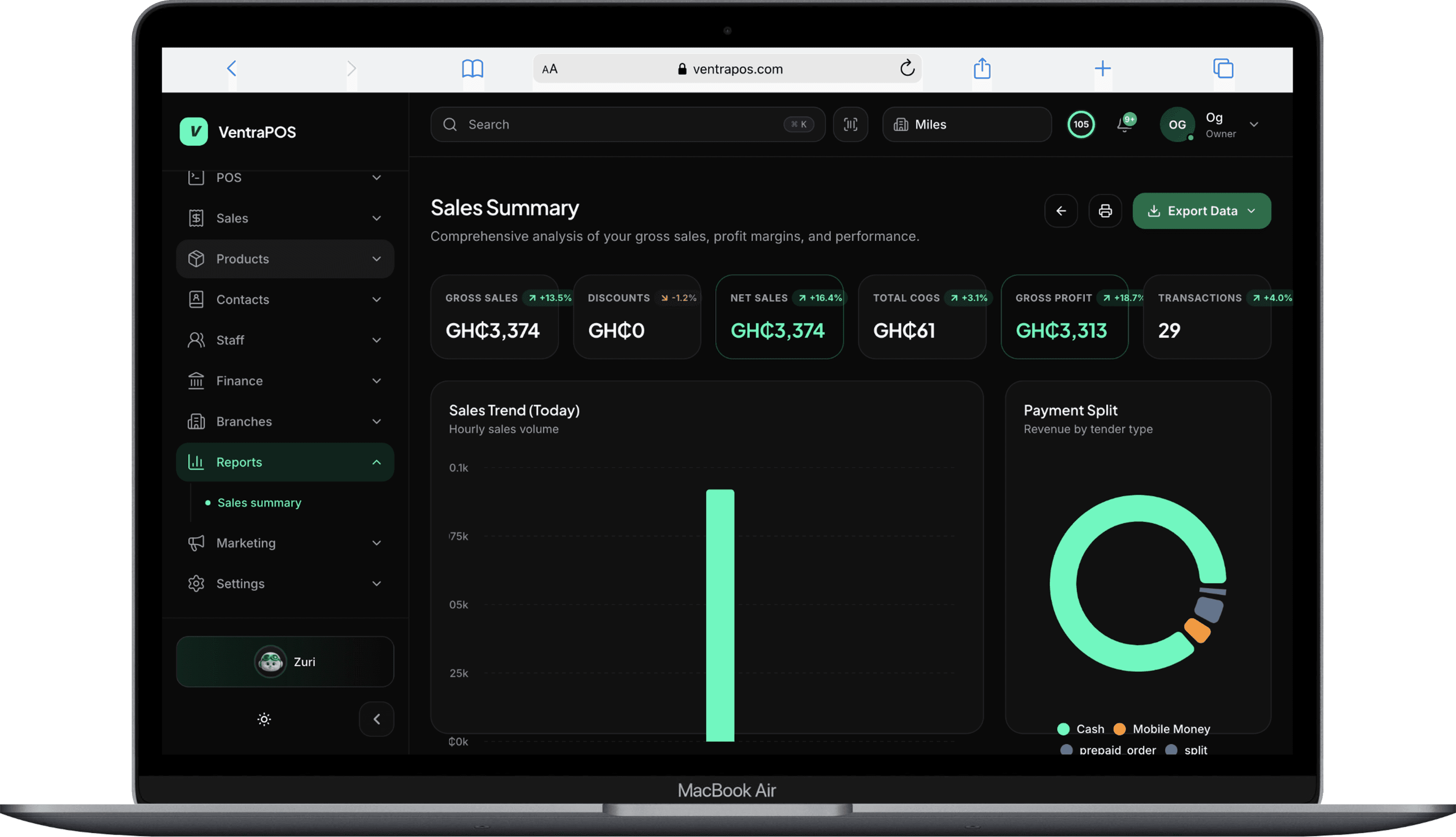
Task: Click the Settings gear icon
Action: click(196, 583)
